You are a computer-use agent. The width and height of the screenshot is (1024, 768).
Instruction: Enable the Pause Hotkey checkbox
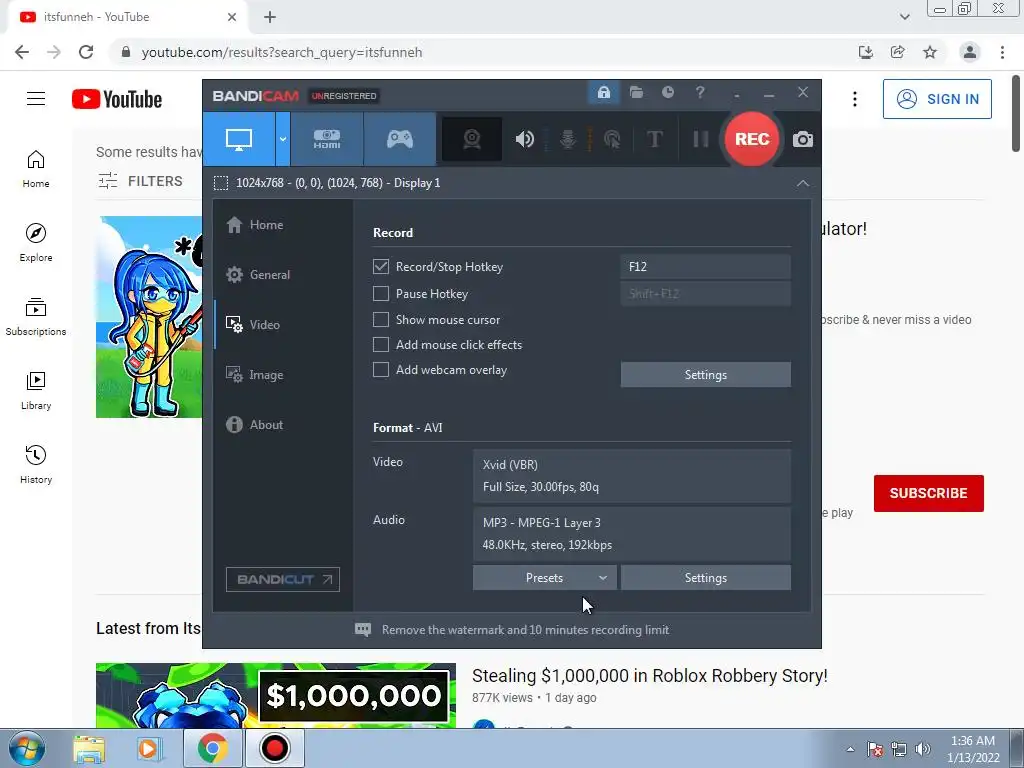point(381,294)
